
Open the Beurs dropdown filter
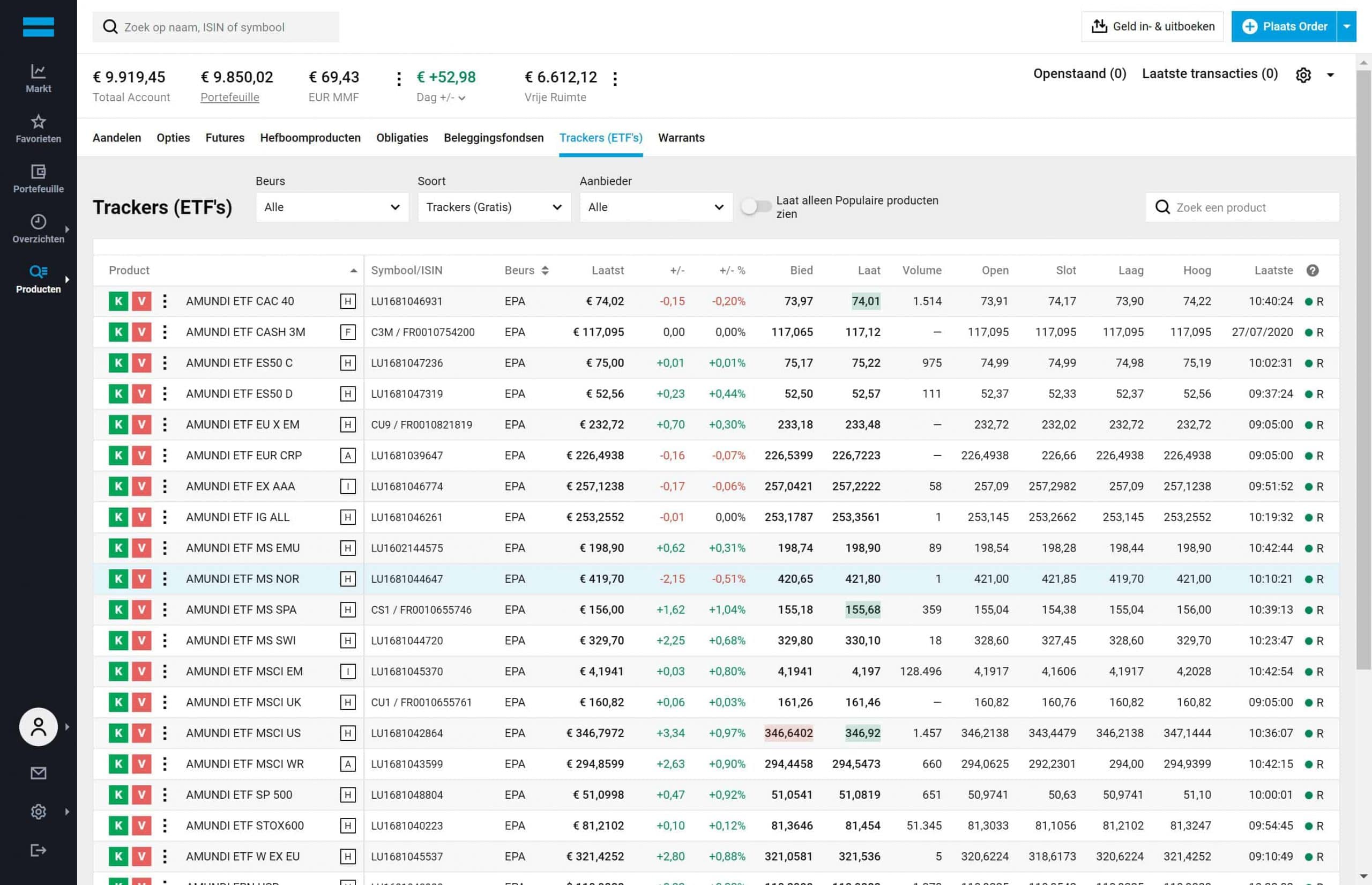click(332, 207)
